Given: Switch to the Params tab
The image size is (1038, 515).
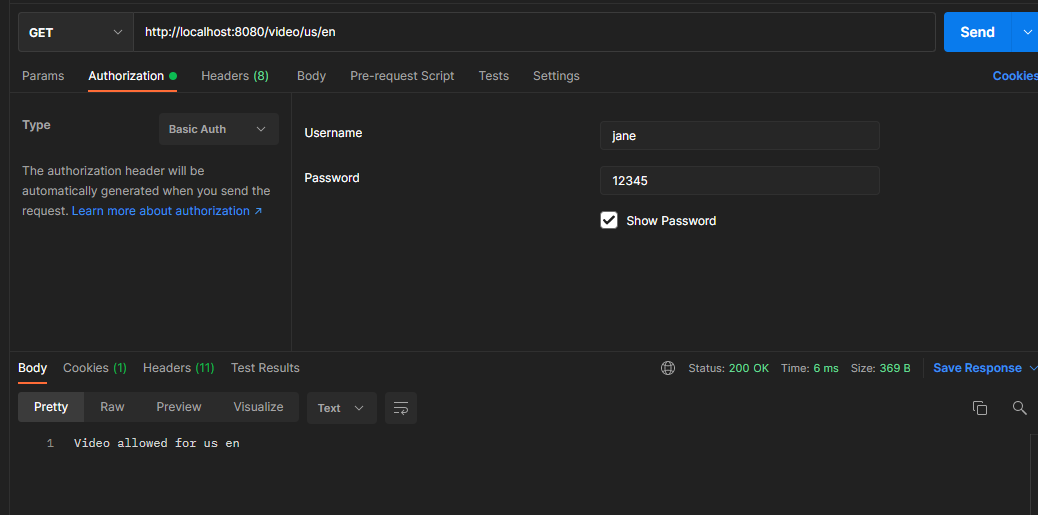Looking at the screenshot, I should point(43,76).
